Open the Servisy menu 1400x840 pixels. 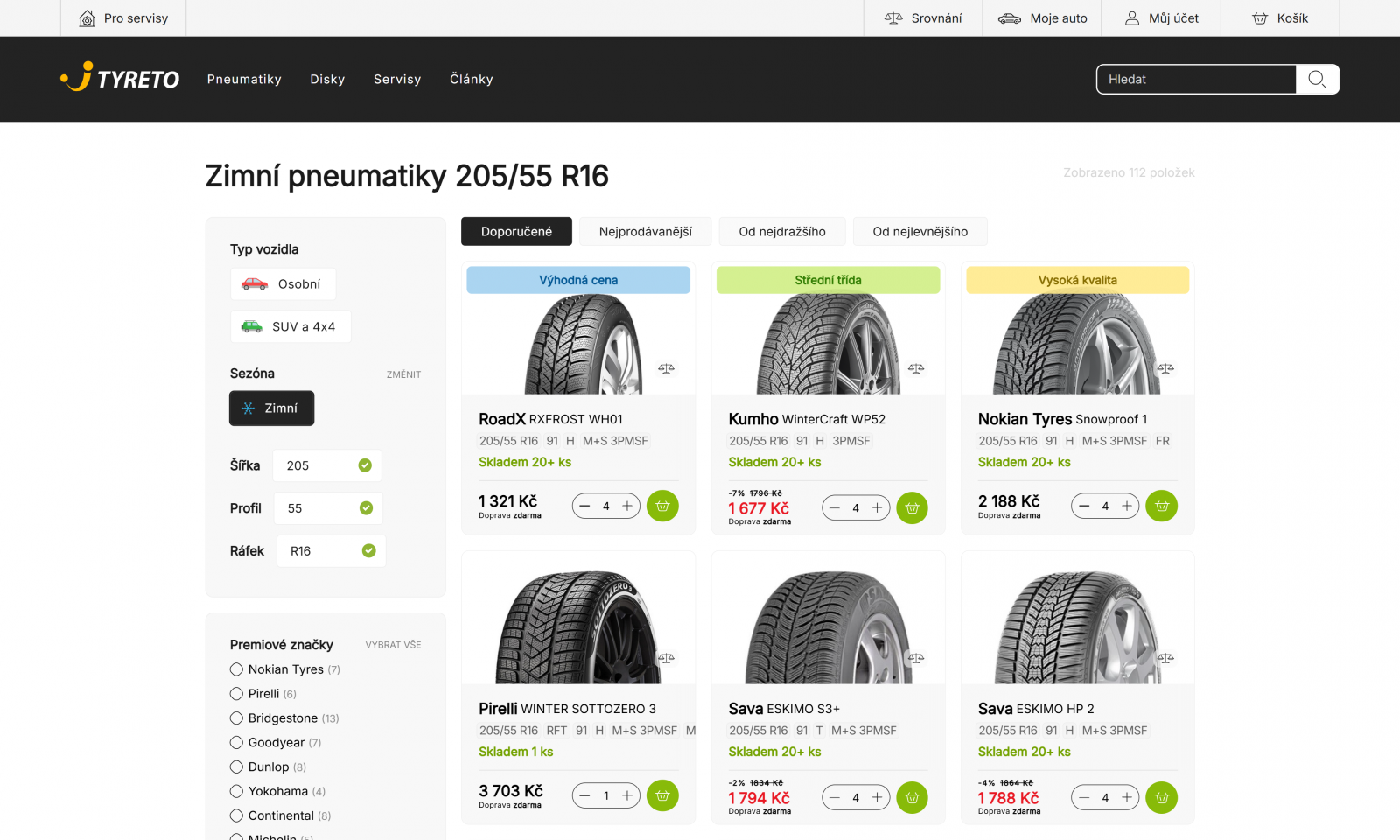[397, 79]
